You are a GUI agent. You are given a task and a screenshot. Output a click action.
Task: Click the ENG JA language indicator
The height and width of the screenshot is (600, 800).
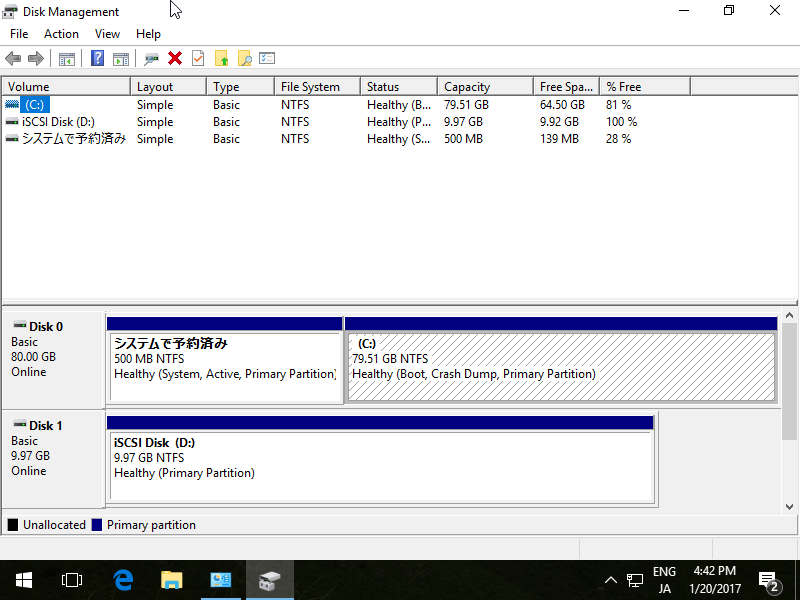point(664,580)
